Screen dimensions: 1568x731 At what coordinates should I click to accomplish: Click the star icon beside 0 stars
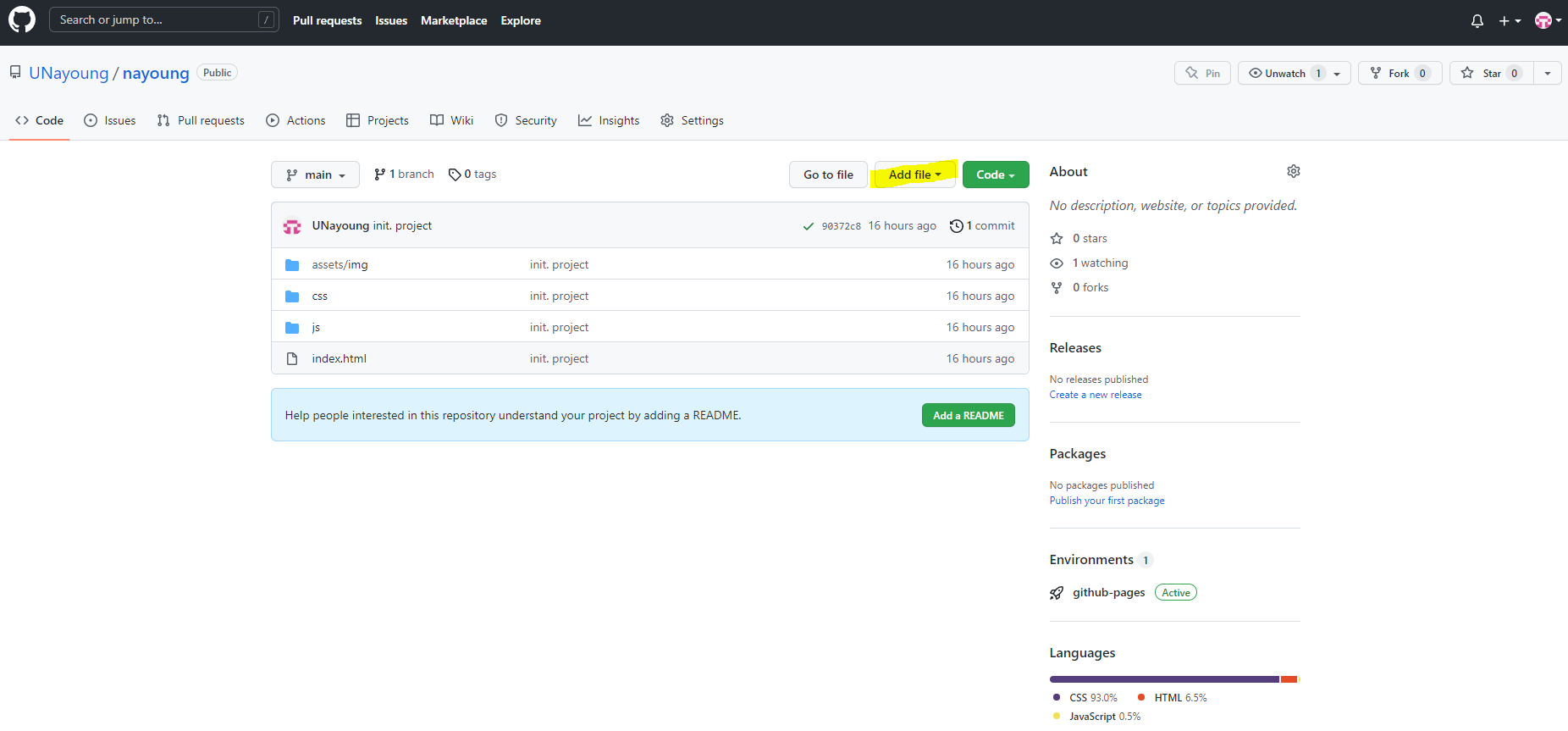[1057, 239]
